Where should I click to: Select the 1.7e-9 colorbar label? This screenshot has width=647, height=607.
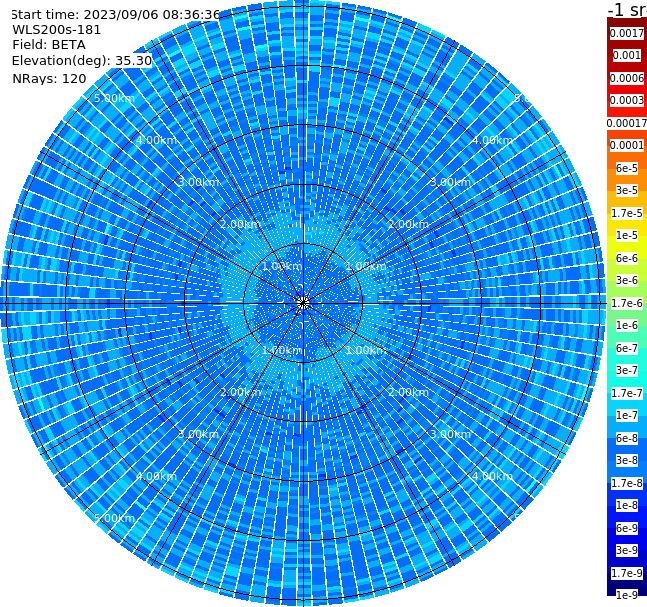(x=627, y=573)
